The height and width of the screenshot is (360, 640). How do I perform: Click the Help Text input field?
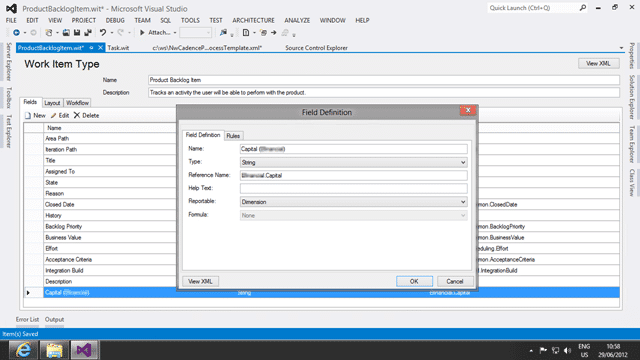(x=353, y=189)
